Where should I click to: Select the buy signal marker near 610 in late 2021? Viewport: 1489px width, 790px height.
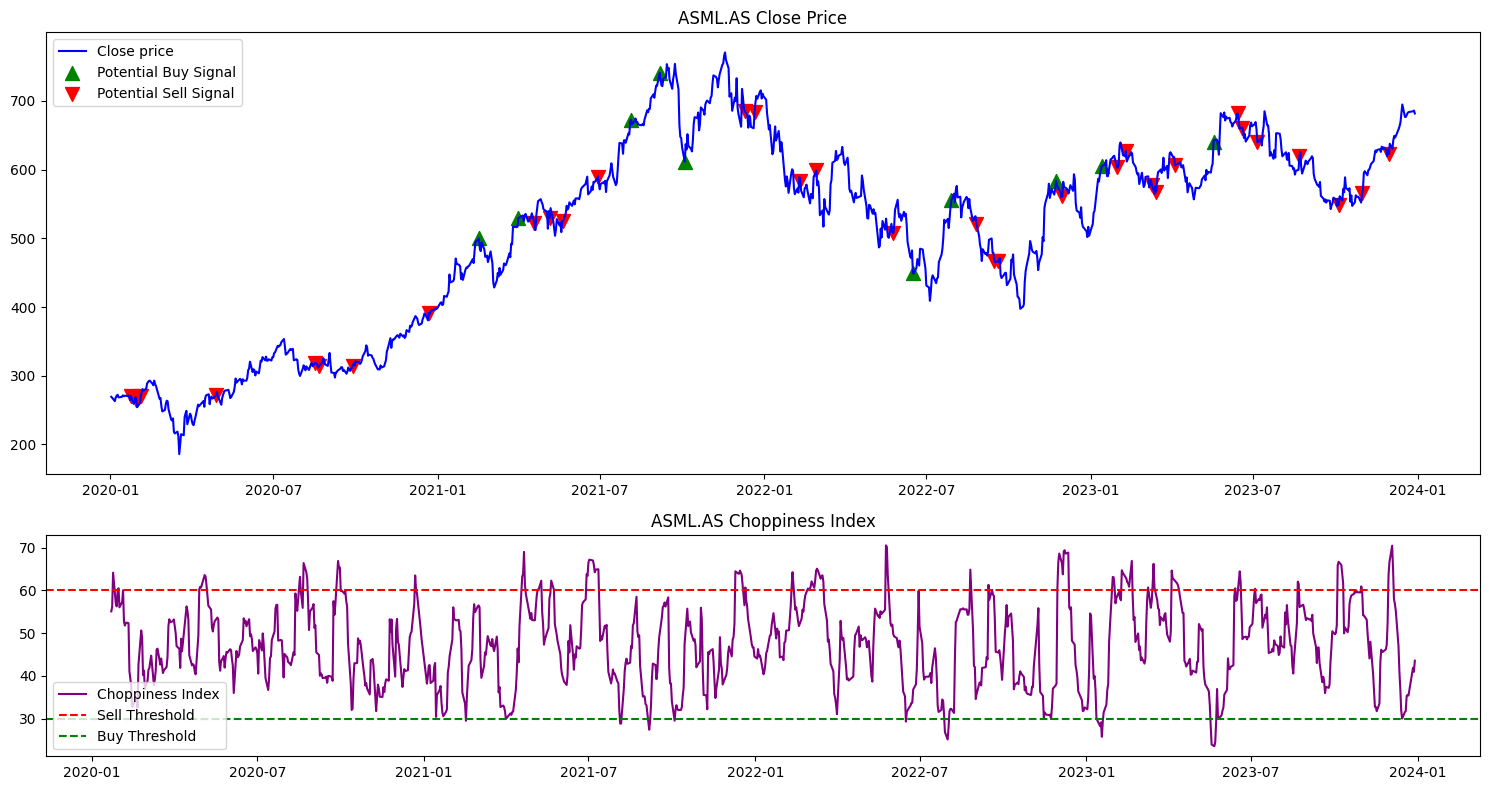tap(685, 162)
